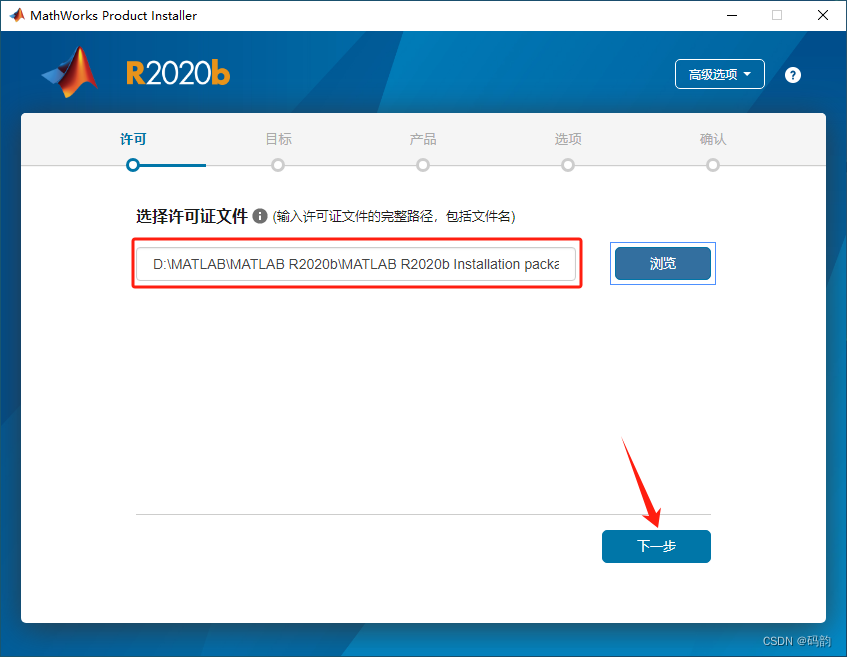Click the MathWorks logo in the title bar
The height and width of the screenshot is (657, 847).
[x=16, y=14]
